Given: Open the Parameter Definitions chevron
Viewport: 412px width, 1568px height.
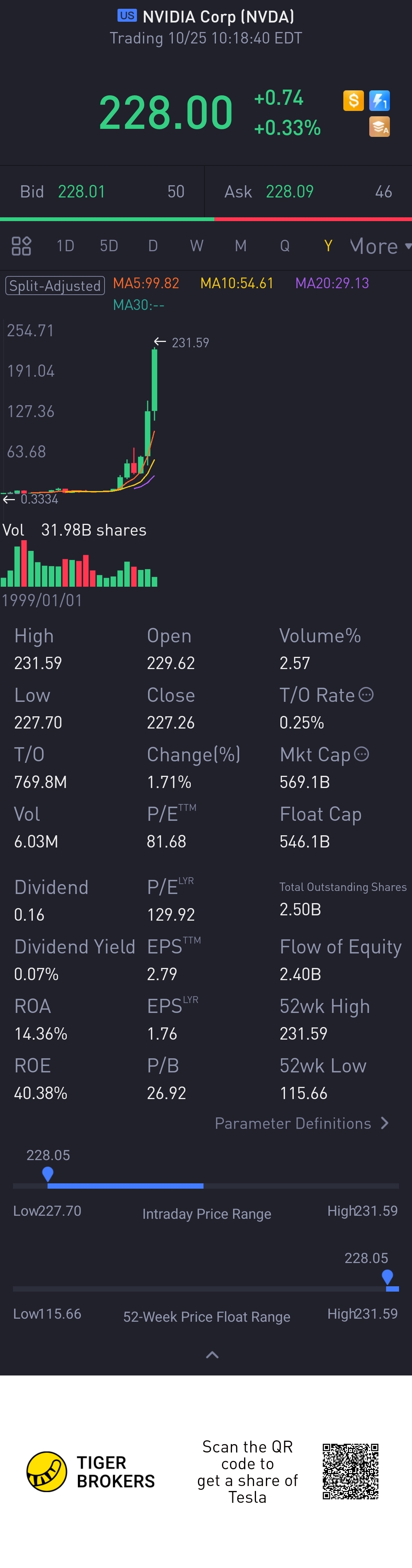Looking at the screenshot, I should 385,1123.
